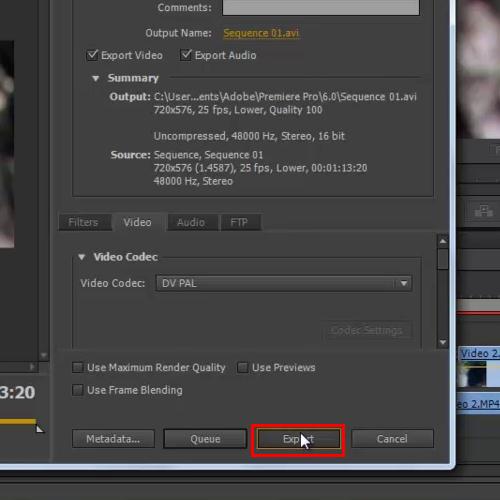The image size is (500, 500).
Task: Enable the Use Previews checkbox
Action: (242, 367)
